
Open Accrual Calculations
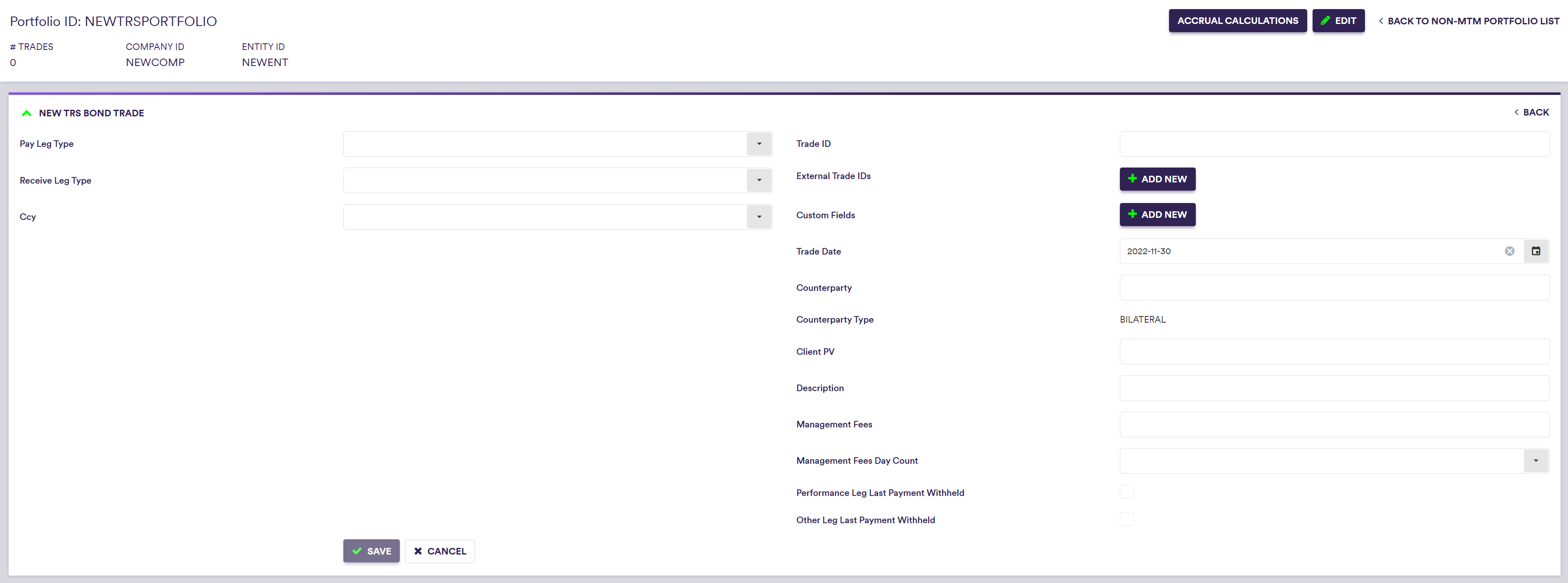point(1237,21)
